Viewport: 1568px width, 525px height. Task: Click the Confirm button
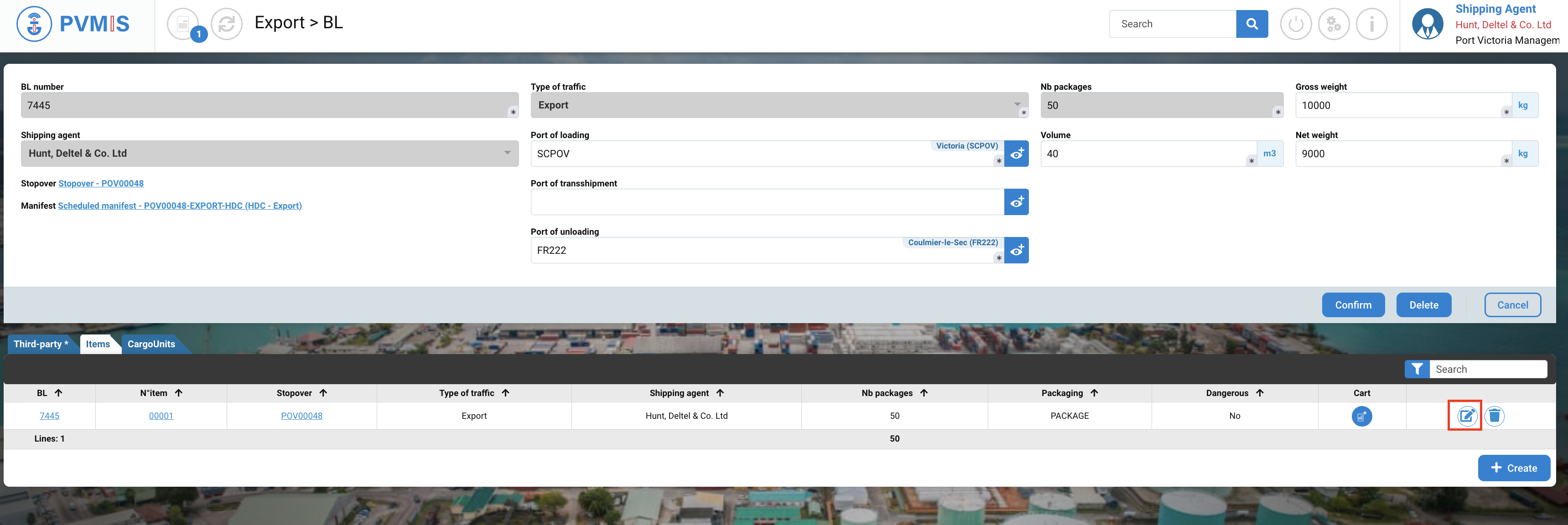[x=1353, y=305]
